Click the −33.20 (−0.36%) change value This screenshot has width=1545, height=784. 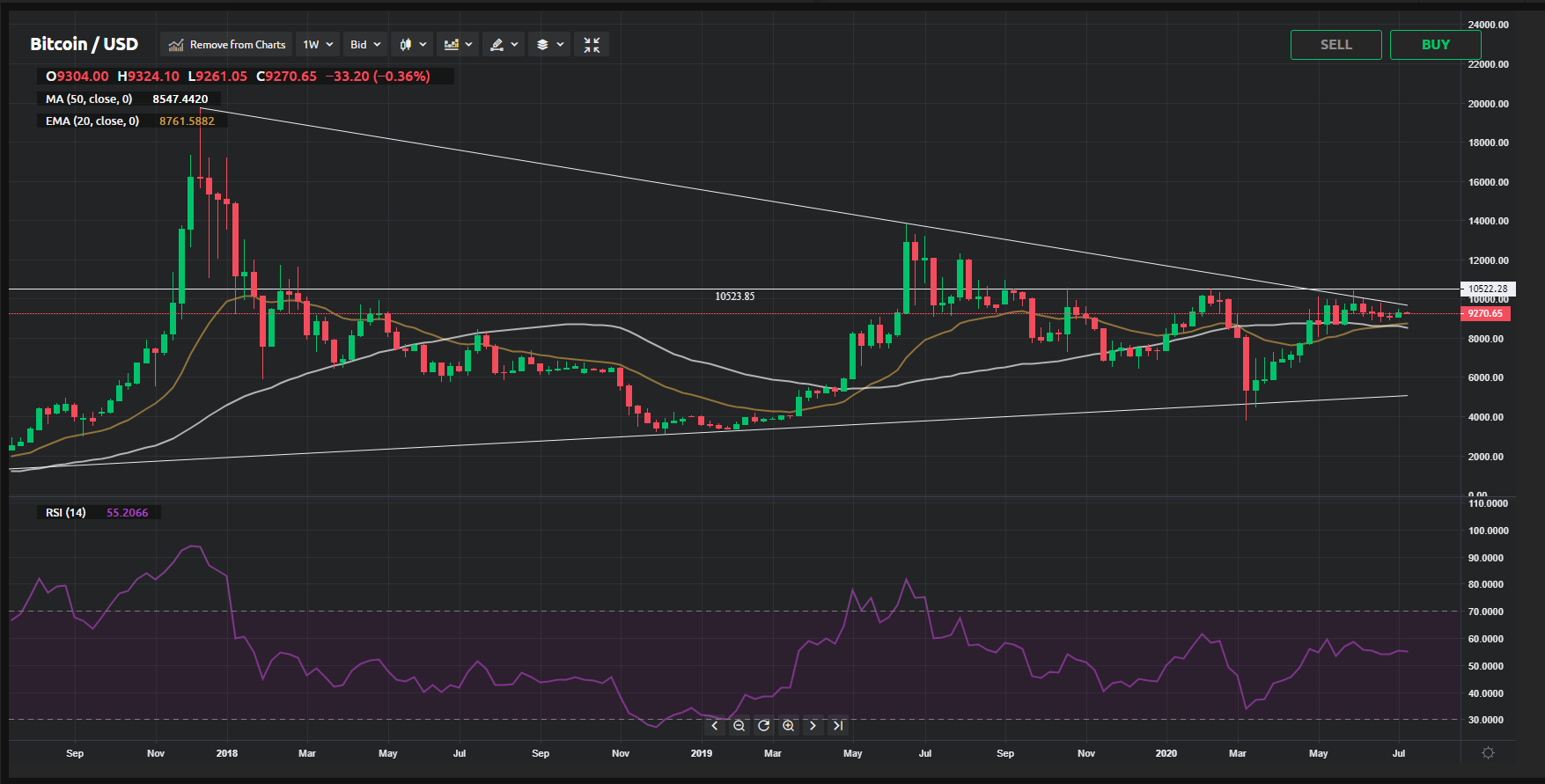click(x=378, y=77)
